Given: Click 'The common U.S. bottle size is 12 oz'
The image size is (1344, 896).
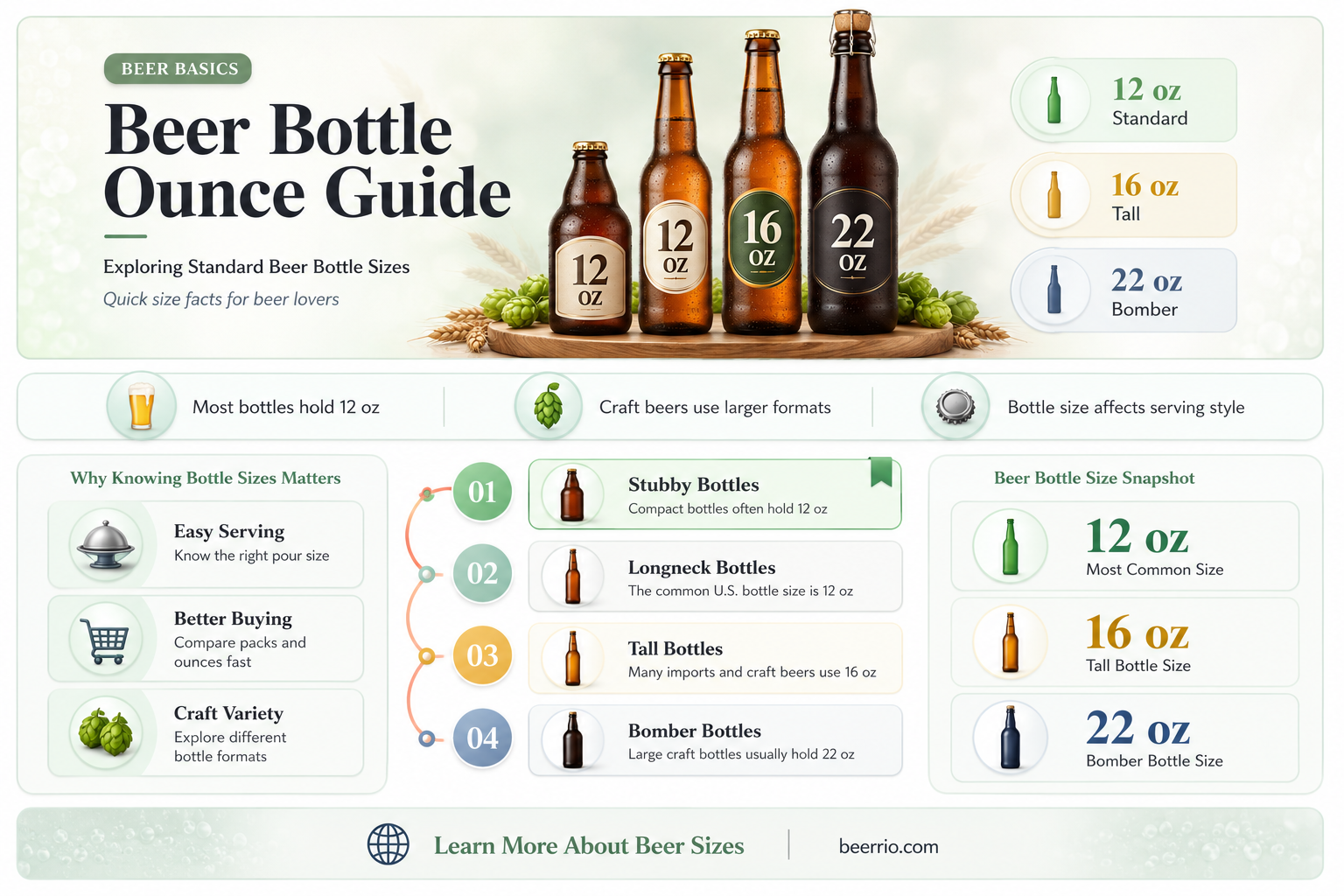Looking at the screenshot, I should [740, 591].
